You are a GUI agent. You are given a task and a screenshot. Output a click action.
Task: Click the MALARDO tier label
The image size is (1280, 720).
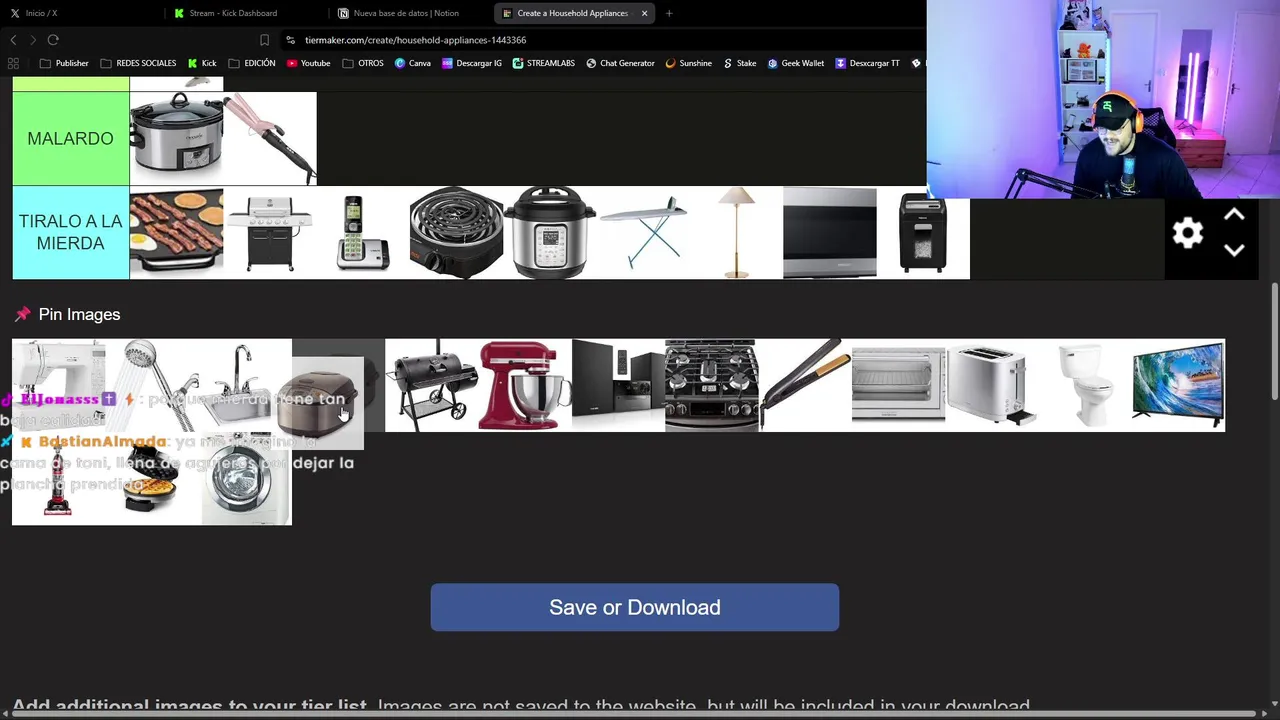(x=71, y=138)
